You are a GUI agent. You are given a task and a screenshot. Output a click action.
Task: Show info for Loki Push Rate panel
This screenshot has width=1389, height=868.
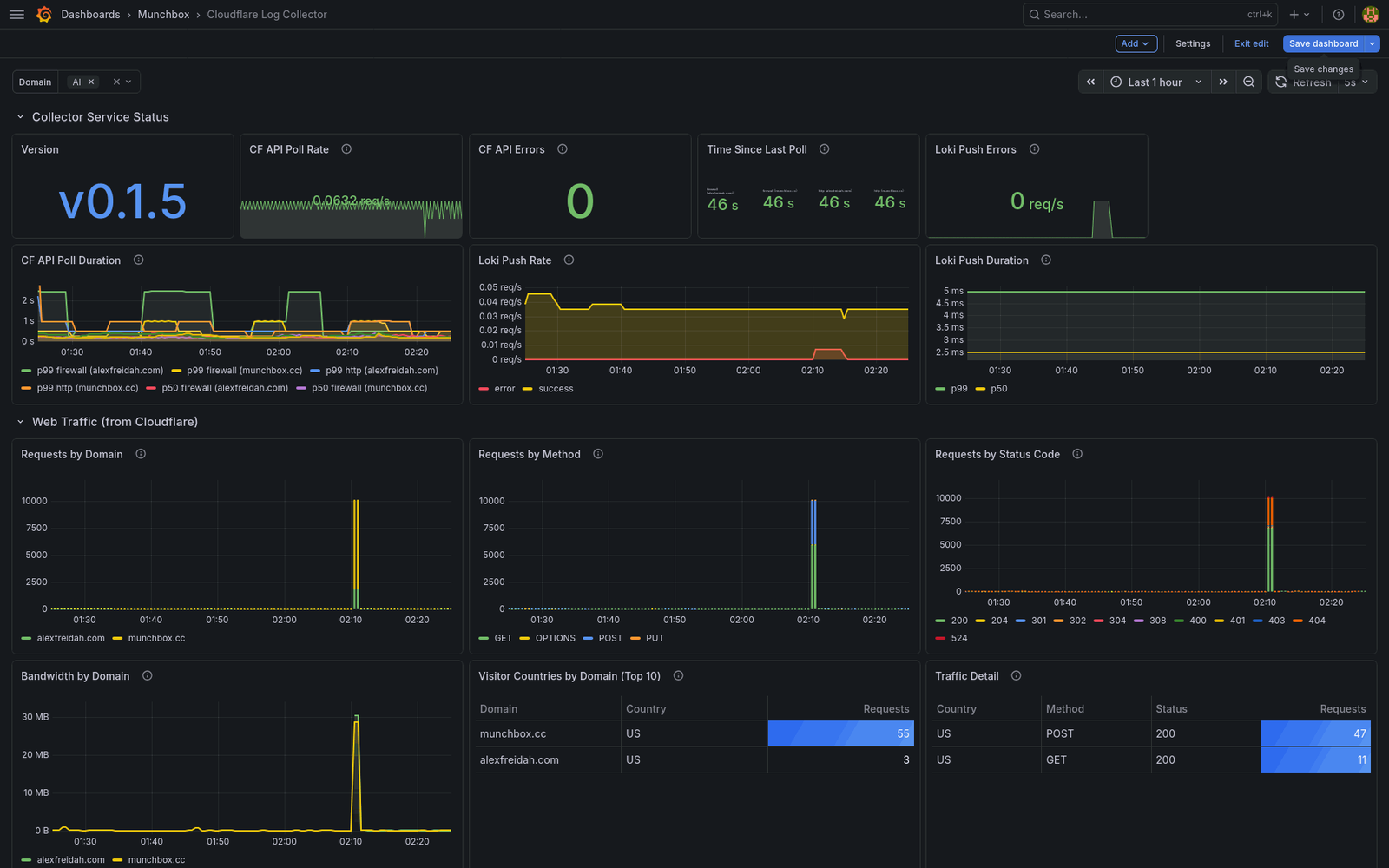(x=569, y=260)
